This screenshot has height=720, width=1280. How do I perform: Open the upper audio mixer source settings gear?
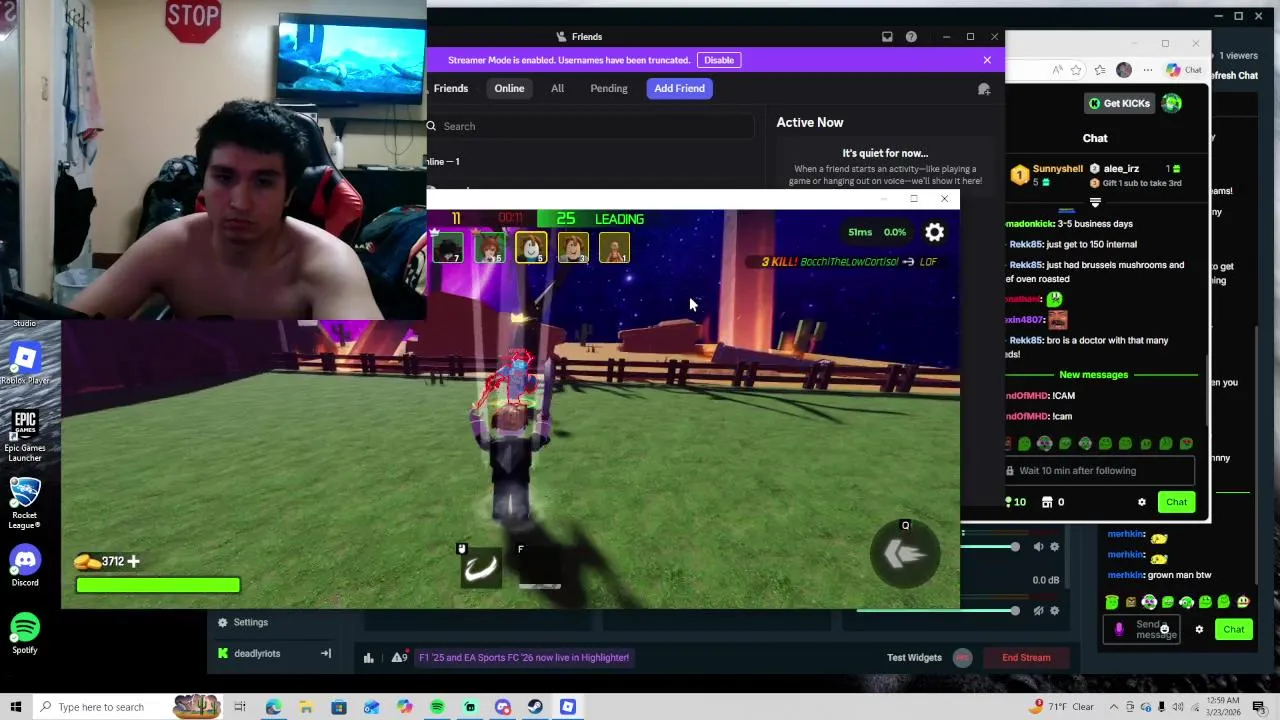point(1054,547)
